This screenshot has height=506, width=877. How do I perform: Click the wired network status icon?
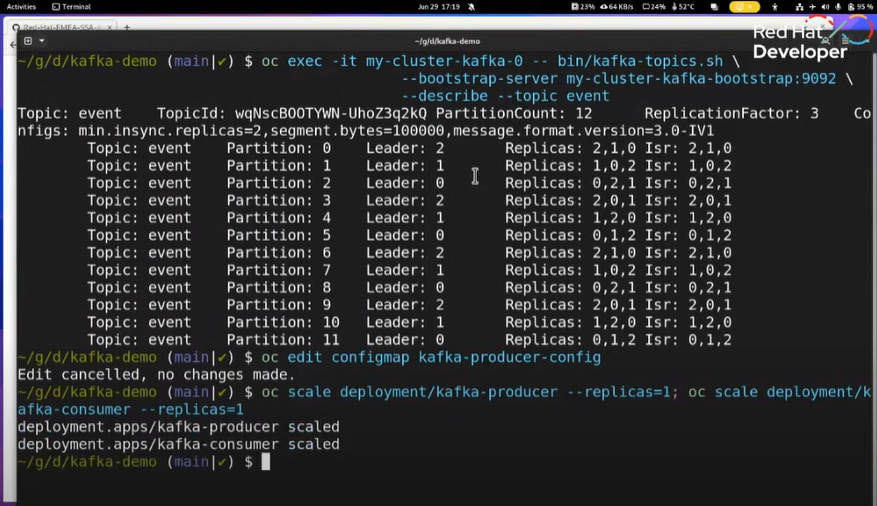(x=799, y=7)
